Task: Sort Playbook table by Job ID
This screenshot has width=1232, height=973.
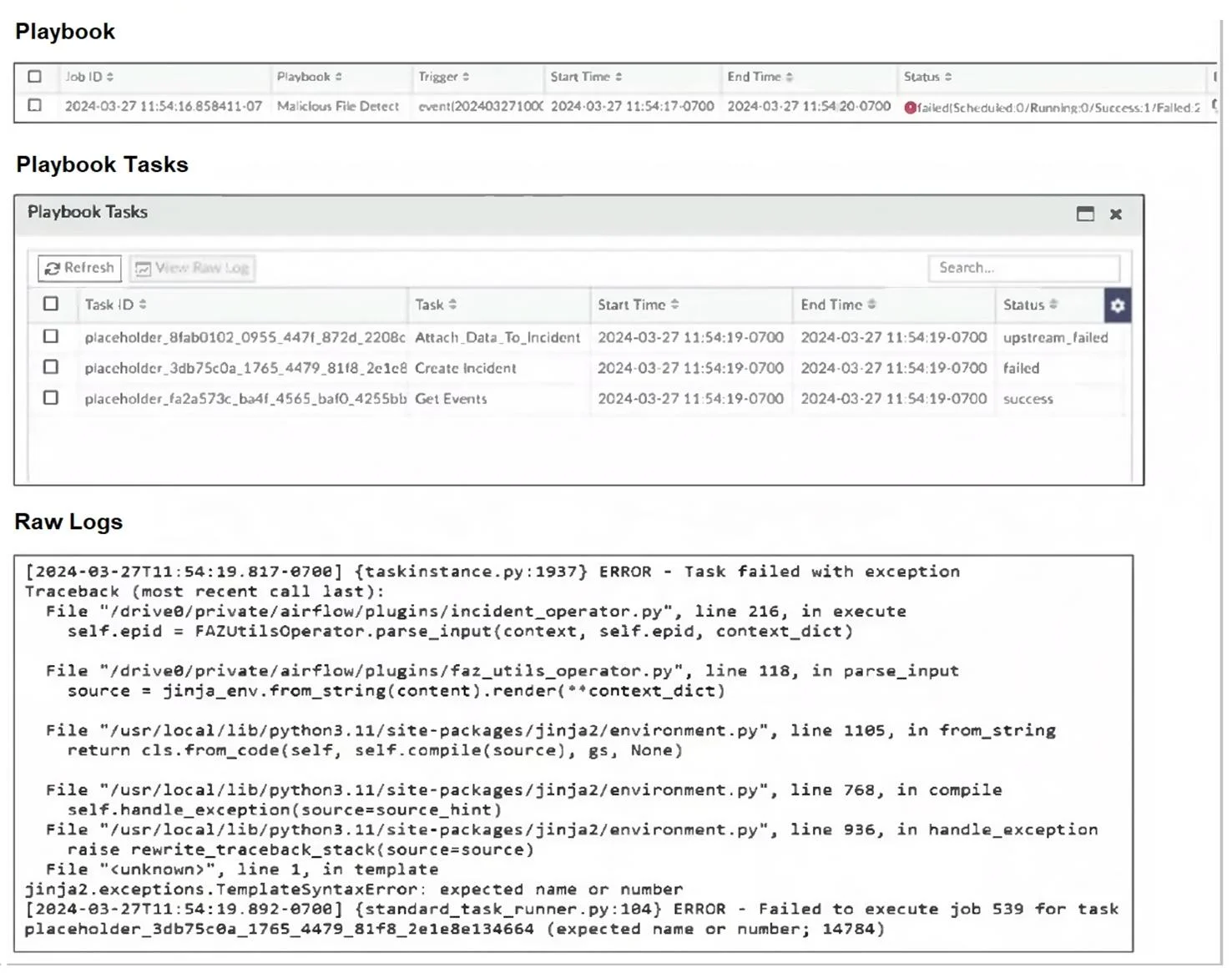Action: [89, 77]
